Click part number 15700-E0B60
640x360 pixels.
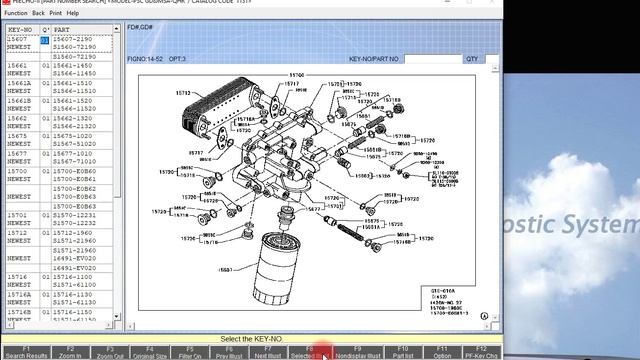point(74,171)
